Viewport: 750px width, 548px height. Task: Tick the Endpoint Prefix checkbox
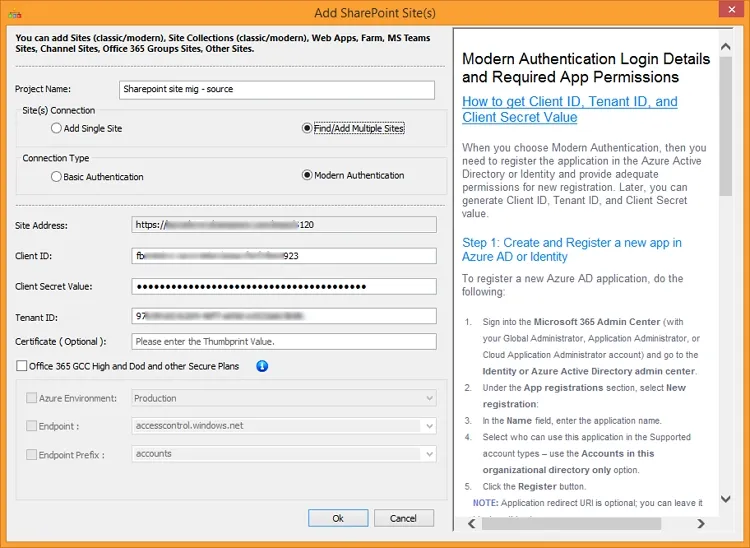coord(32,454)
